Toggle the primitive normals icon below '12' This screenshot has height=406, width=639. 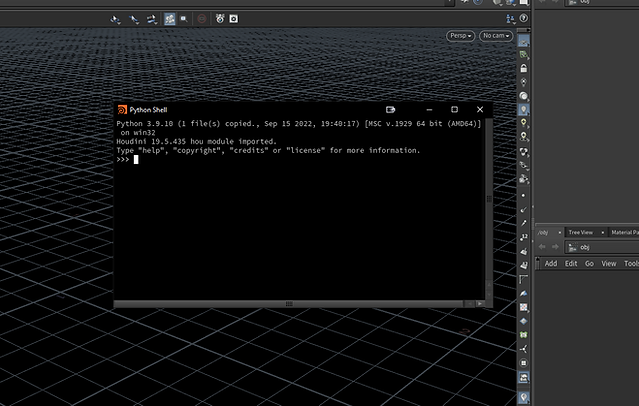tap(524, 251)
